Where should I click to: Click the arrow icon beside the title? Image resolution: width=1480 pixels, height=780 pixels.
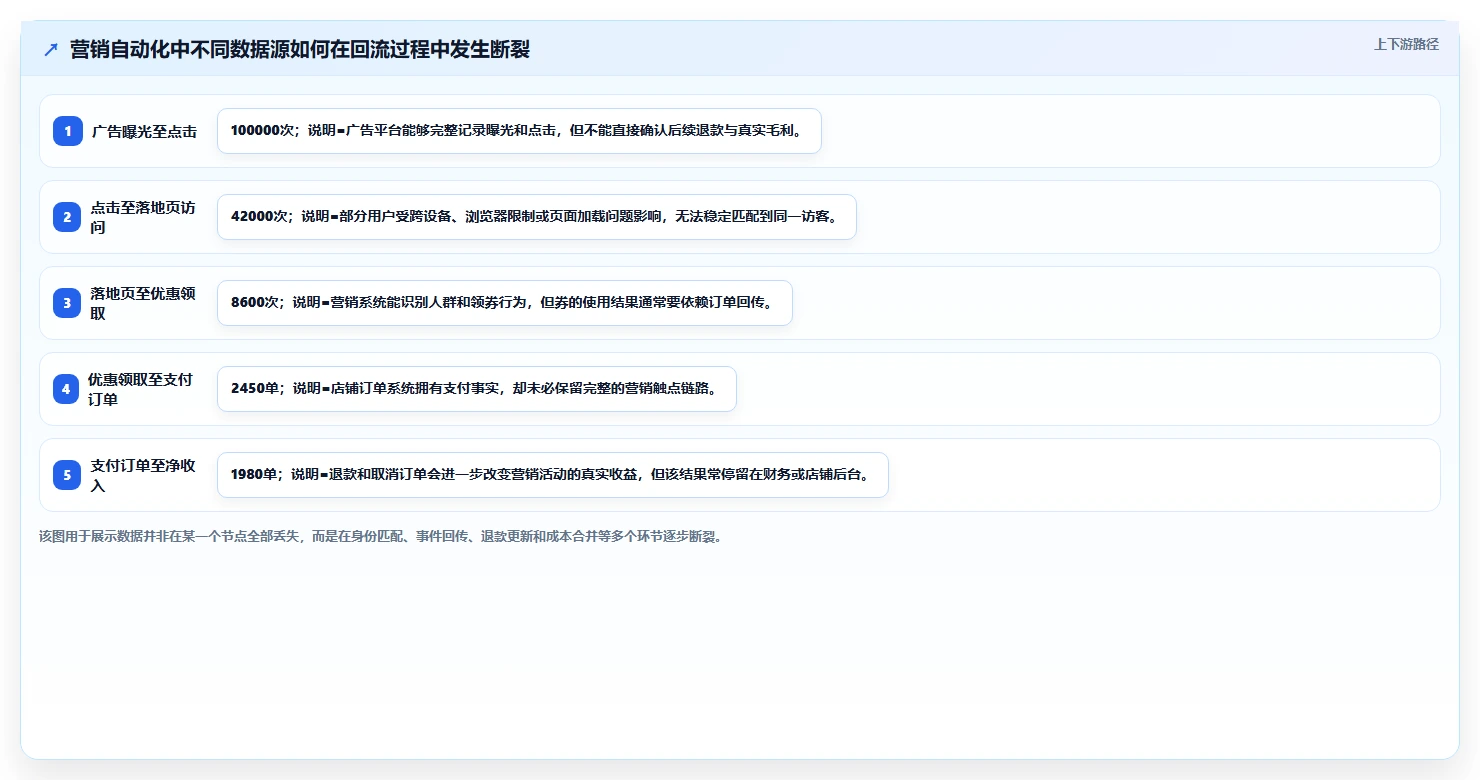tap(51, 50)
